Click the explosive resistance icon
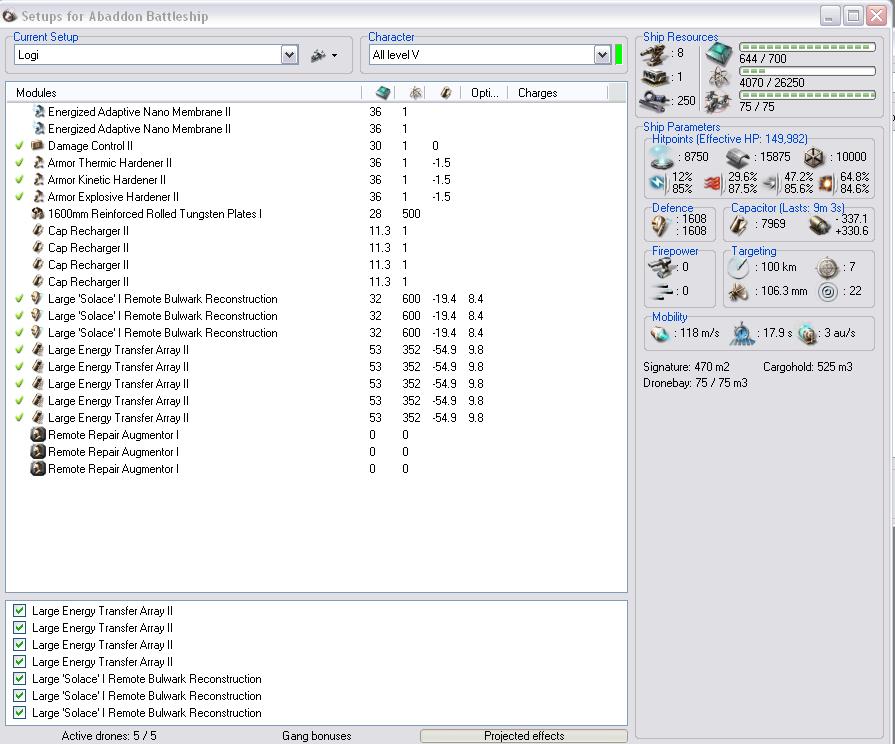 click(x=827, y=183)
